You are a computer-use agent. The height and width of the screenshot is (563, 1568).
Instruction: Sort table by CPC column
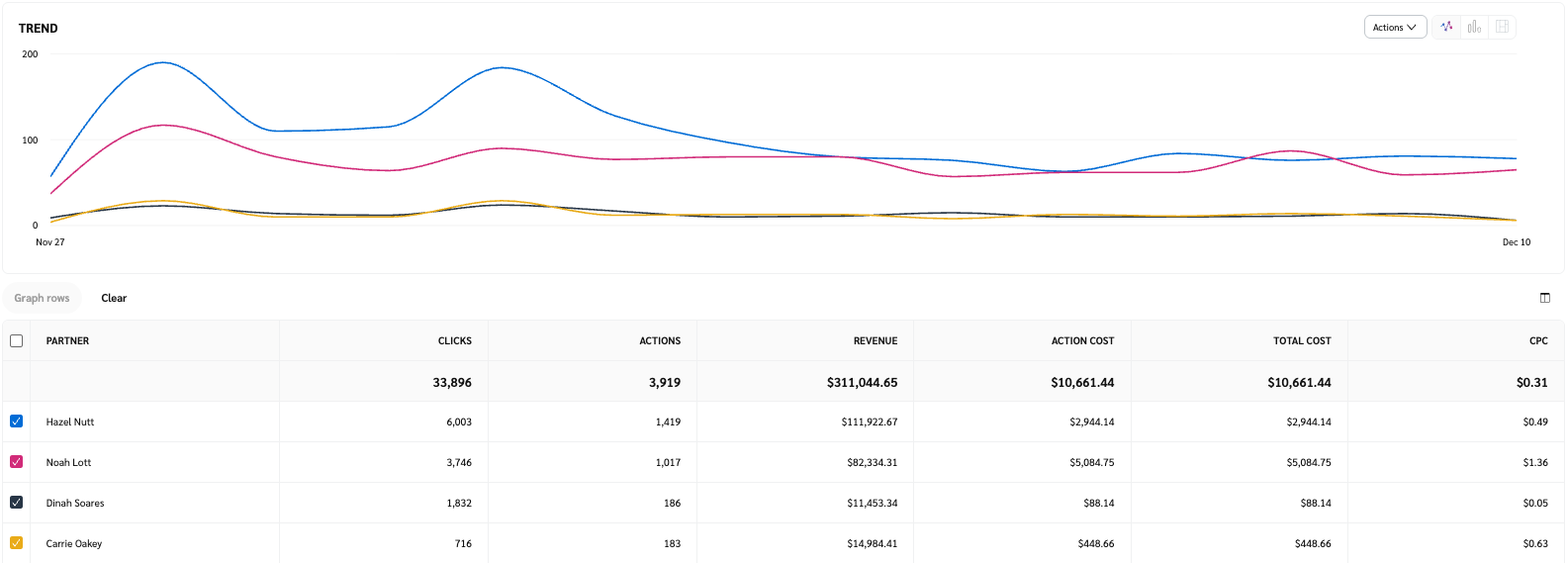[1537, 340]
